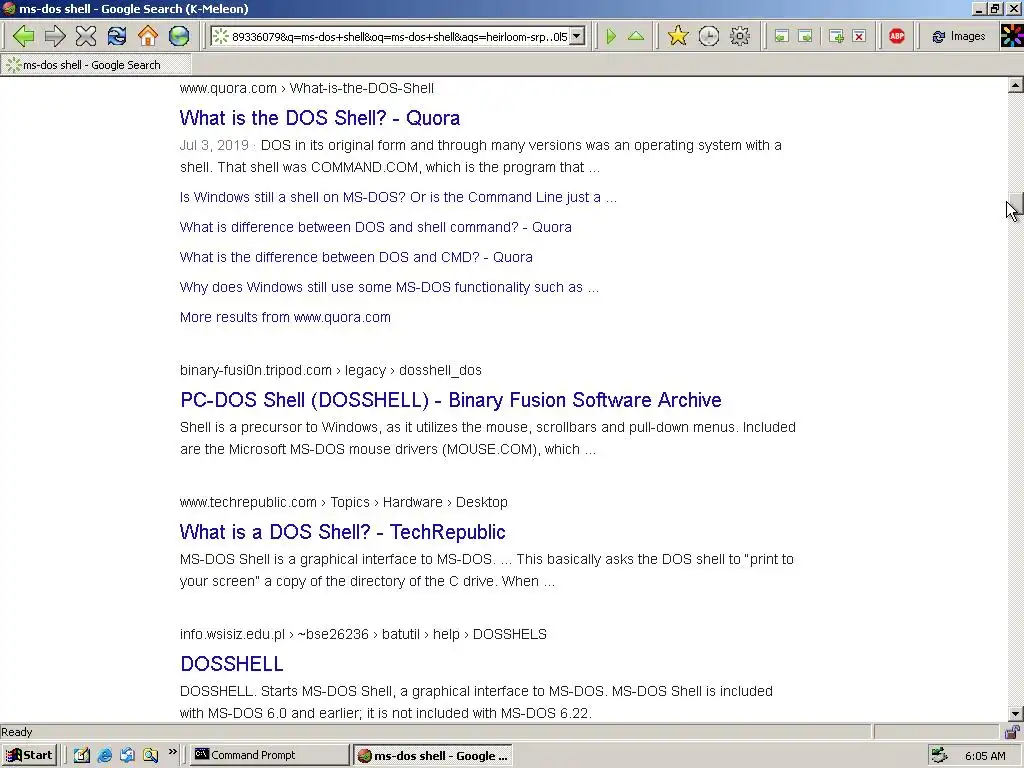Open 'What is a DOS Shell? - TechRepublic'
The width and height of the screenshot is (1024, 768).
pyautogui.click(x=342, y=532)
